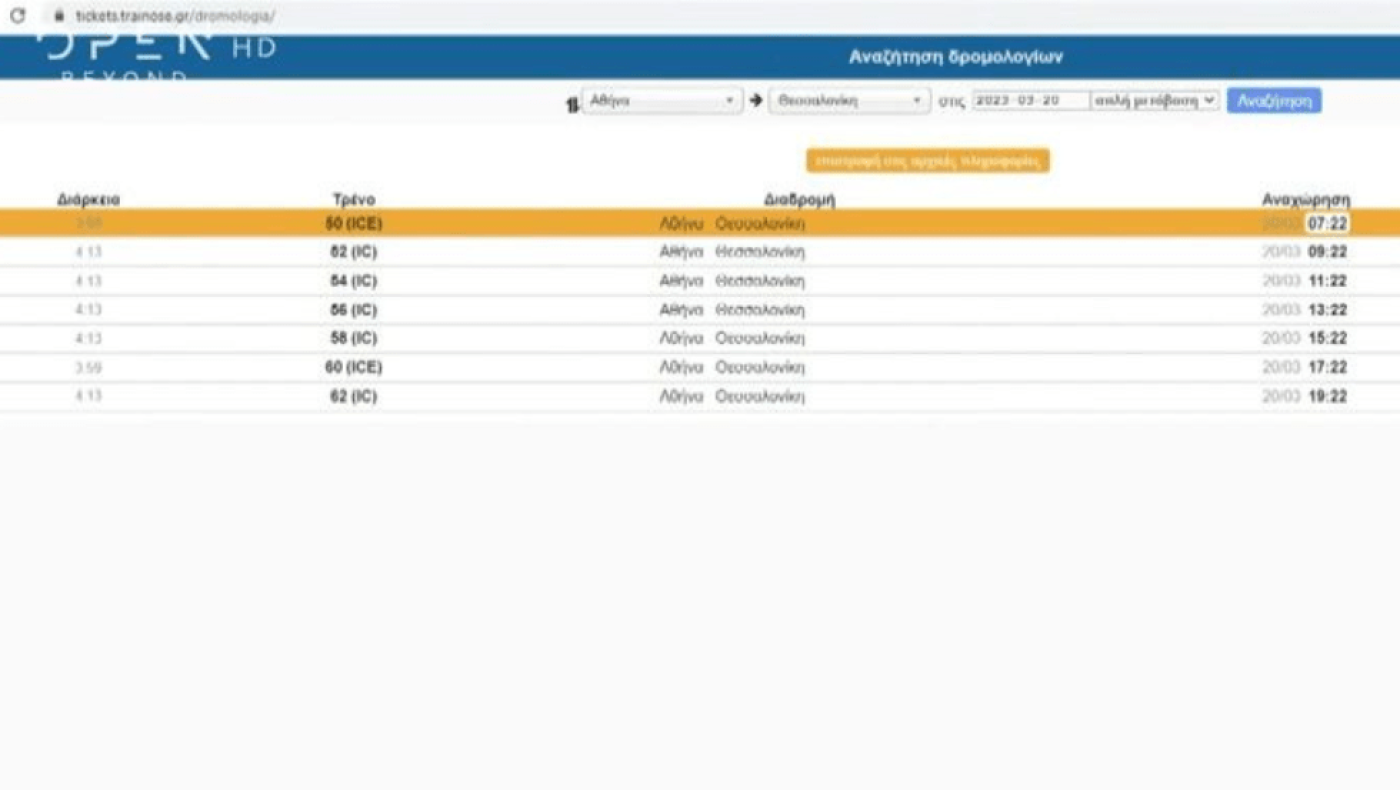Click the padlock icon in address bar

click(x=58, y=16)
